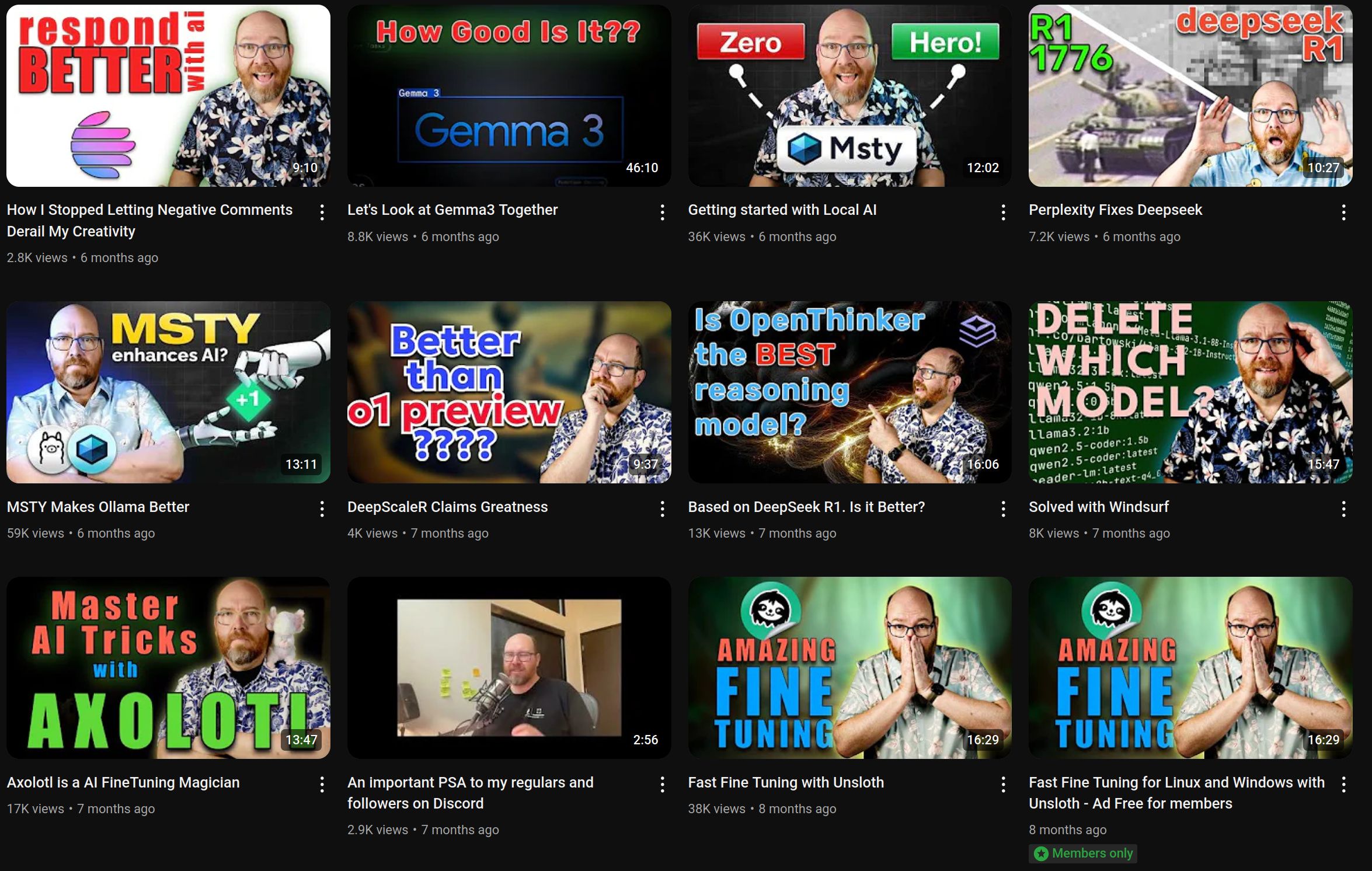The width and height of the screenshot is (1372, 871).
Task: Open options for Fast Fine Tuning with Unsloth
Action: (x=1003, y=785)
